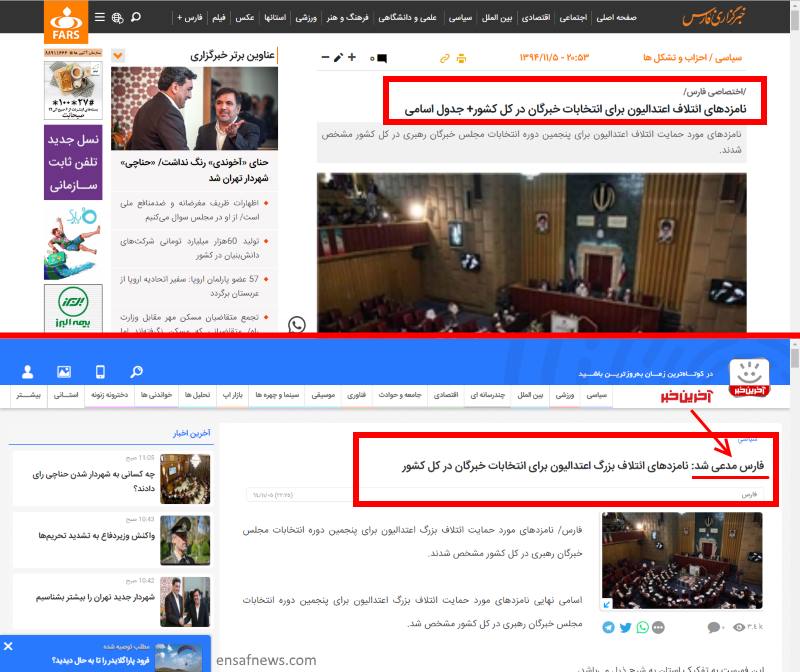Close the blue recommended-content popup
800x672 pixels.
[x=8, y=647]
